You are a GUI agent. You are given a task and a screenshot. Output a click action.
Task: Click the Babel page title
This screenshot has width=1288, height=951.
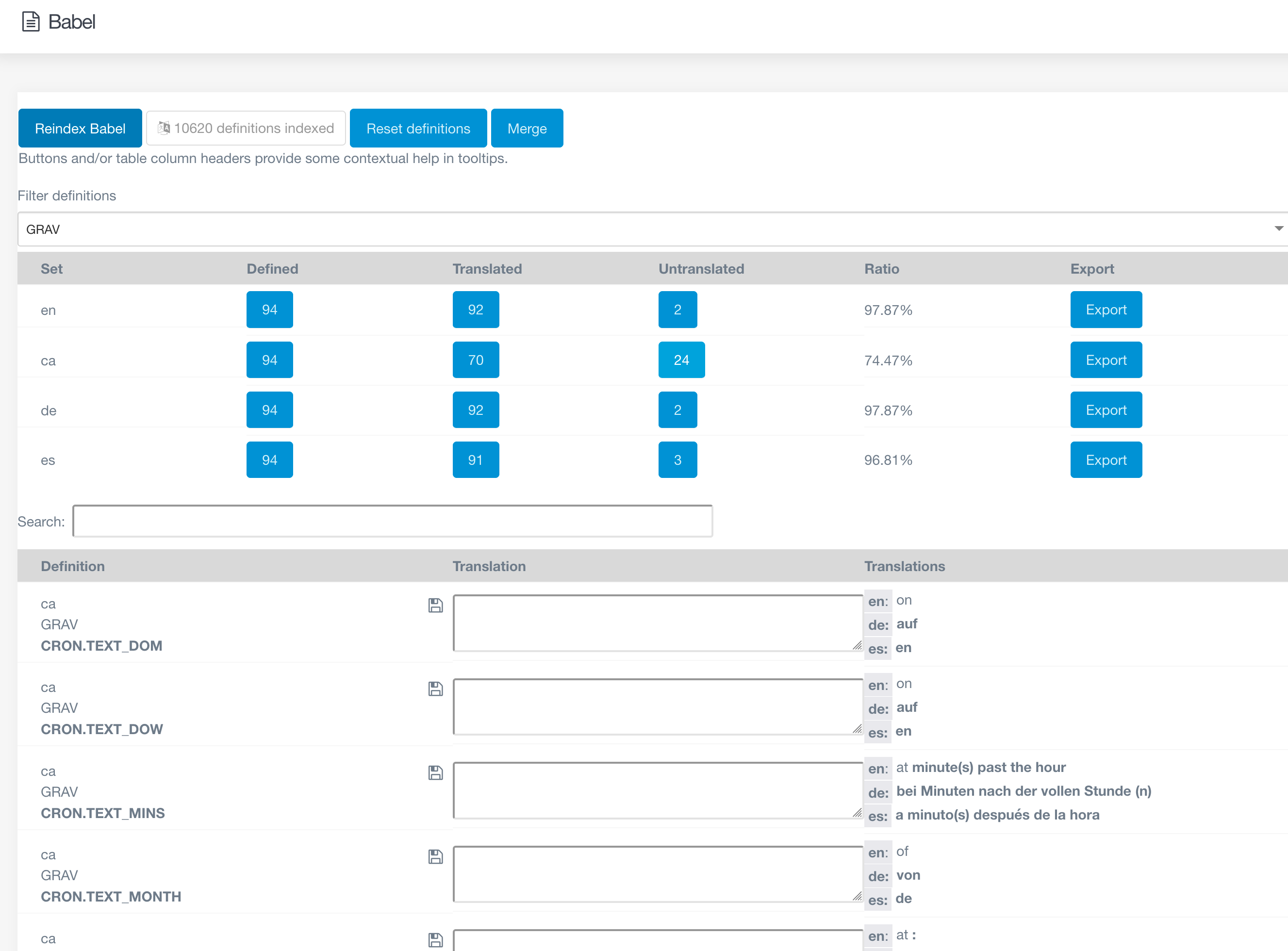(x=71, y=22)
